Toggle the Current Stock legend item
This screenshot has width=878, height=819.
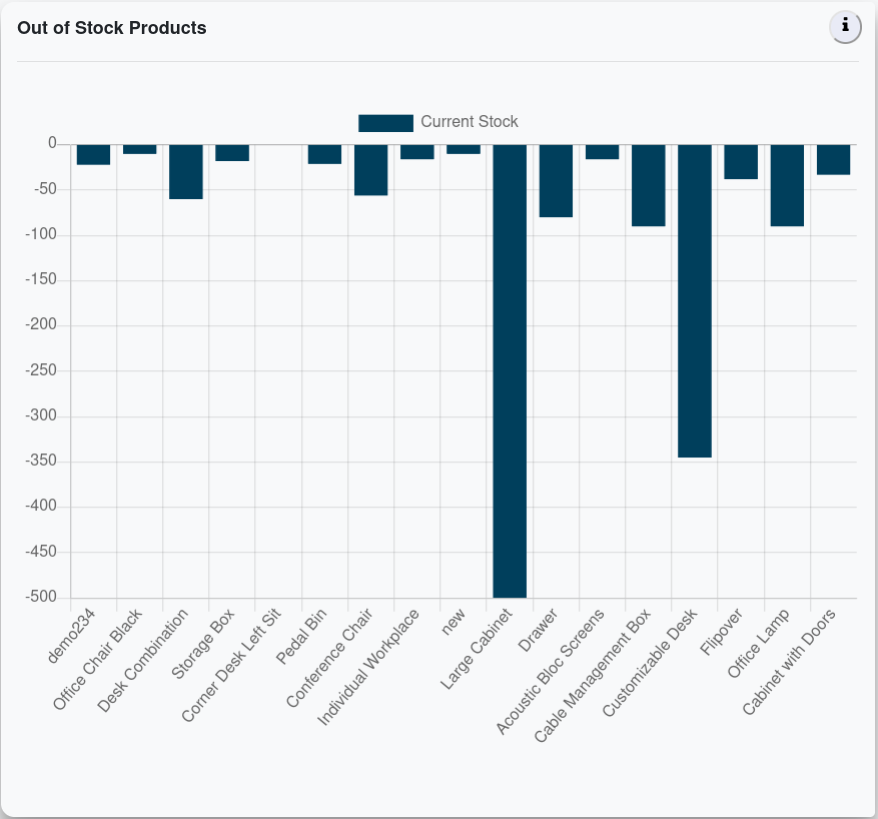(x=469, y=122)
